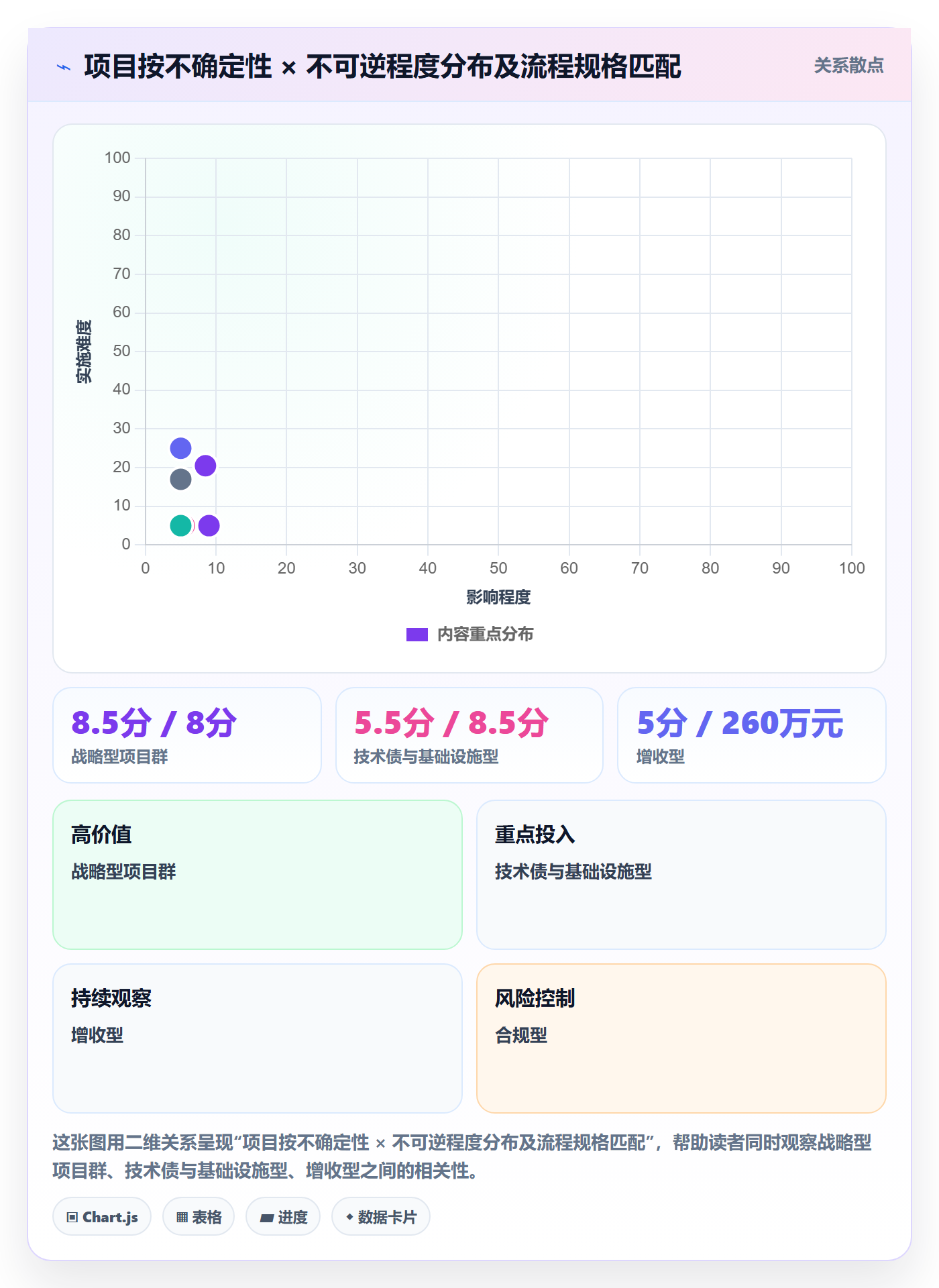939x1288 pixels.
Task: Click the x-axis tick label 100
Action: point(852,568)
